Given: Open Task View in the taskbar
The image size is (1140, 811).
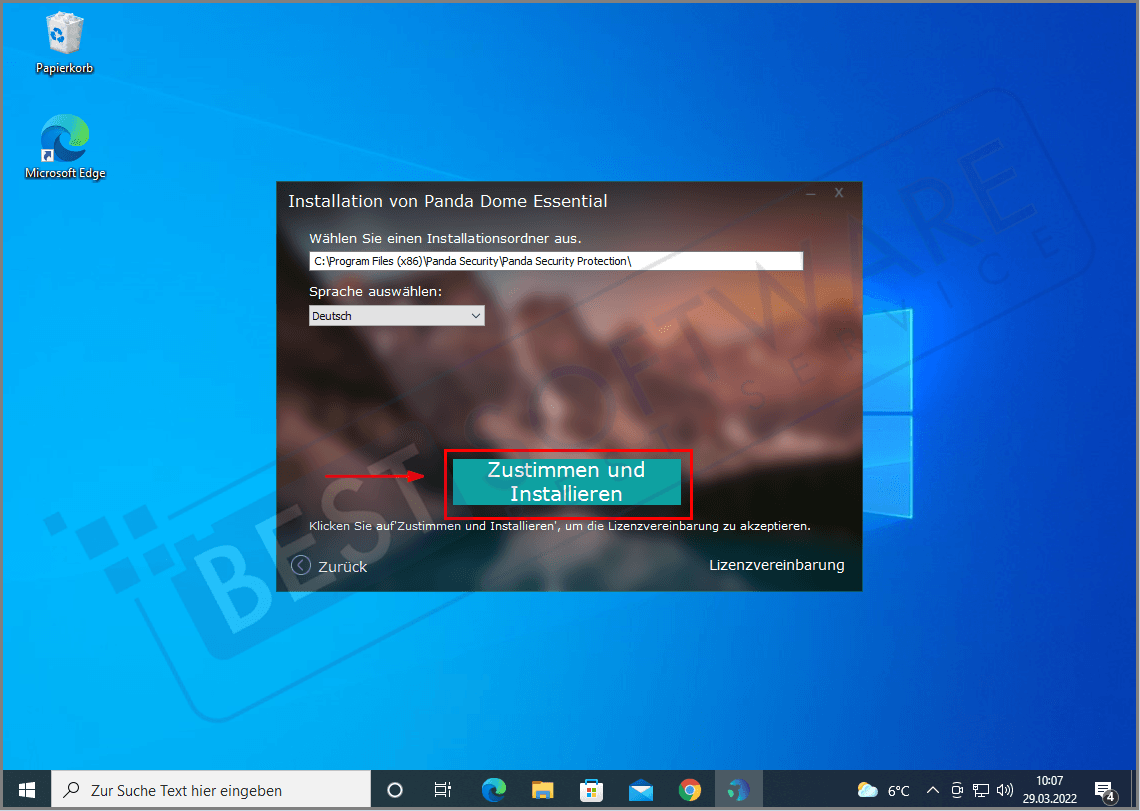Looking at the screenshot, I should [x=443, y=789].
